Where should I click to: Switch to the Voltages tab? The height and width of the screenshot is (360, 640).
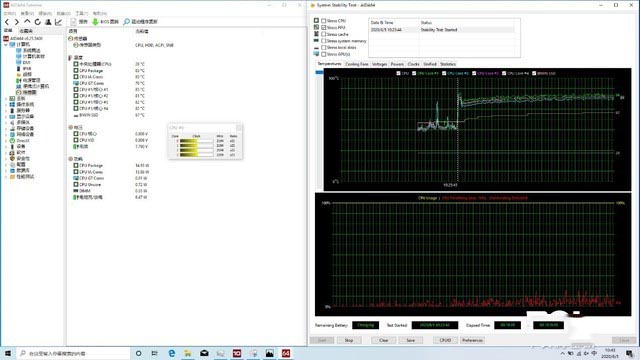[379, 64]
